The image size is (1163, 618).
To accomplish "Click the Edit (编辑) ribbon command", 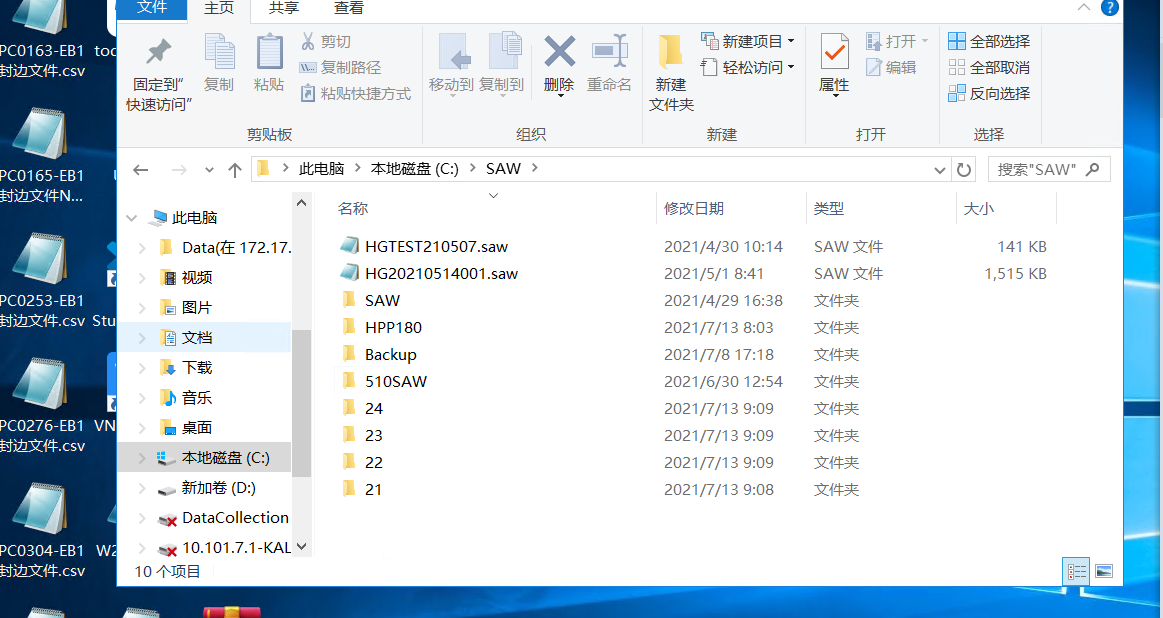I will coord(891,68).
